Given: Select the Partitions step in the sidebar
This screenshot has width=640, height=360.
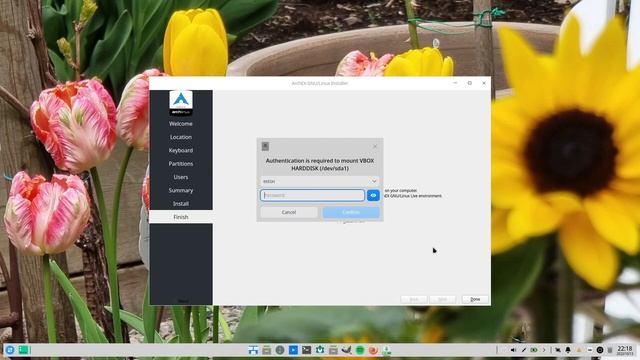Looking at the screenshot, I should click(181, 164).
